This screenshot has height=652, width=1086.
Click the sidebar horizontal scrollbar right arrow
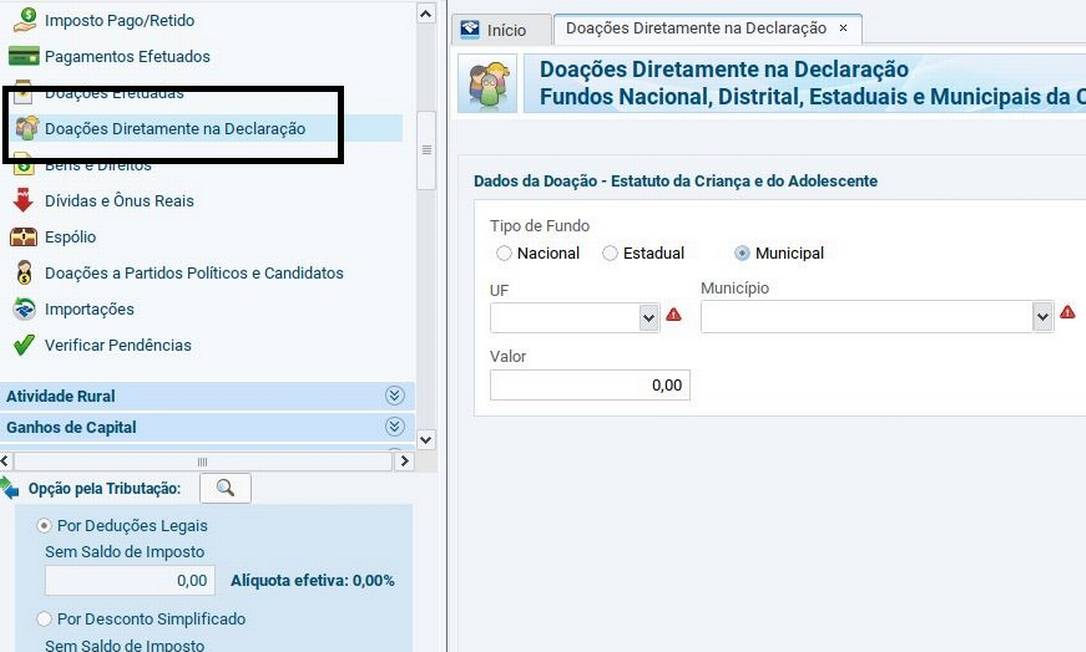click(x=404, y=461)
